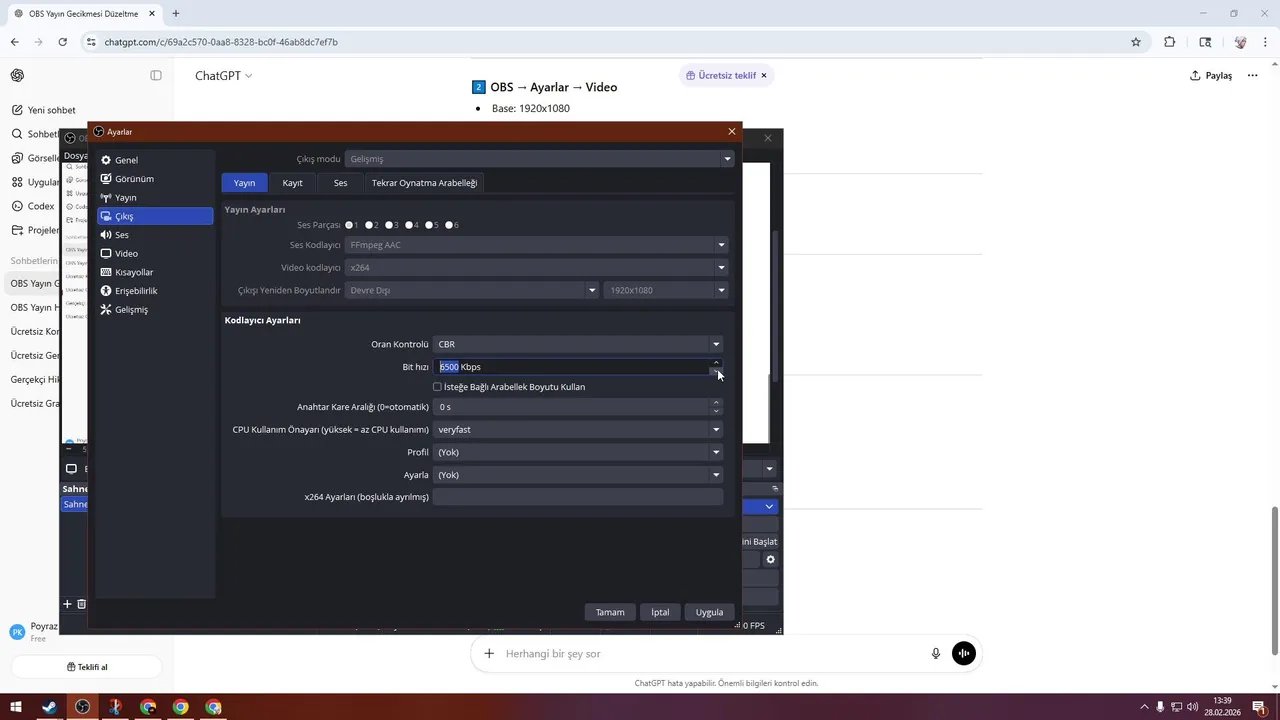Click the Bit hızı Kbps field
The height and width of the screenshot is (720, 1280).
tap(571, 367)
